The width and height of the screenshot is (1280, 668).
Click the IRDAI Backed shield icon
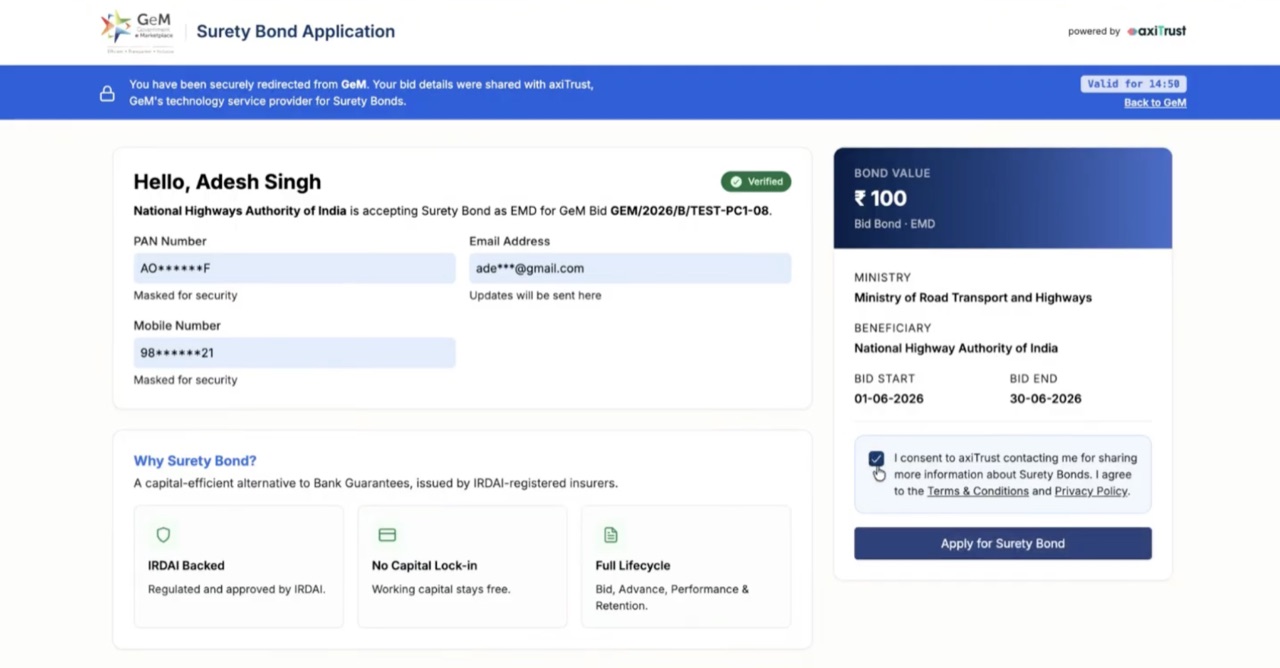click(163, 535)
